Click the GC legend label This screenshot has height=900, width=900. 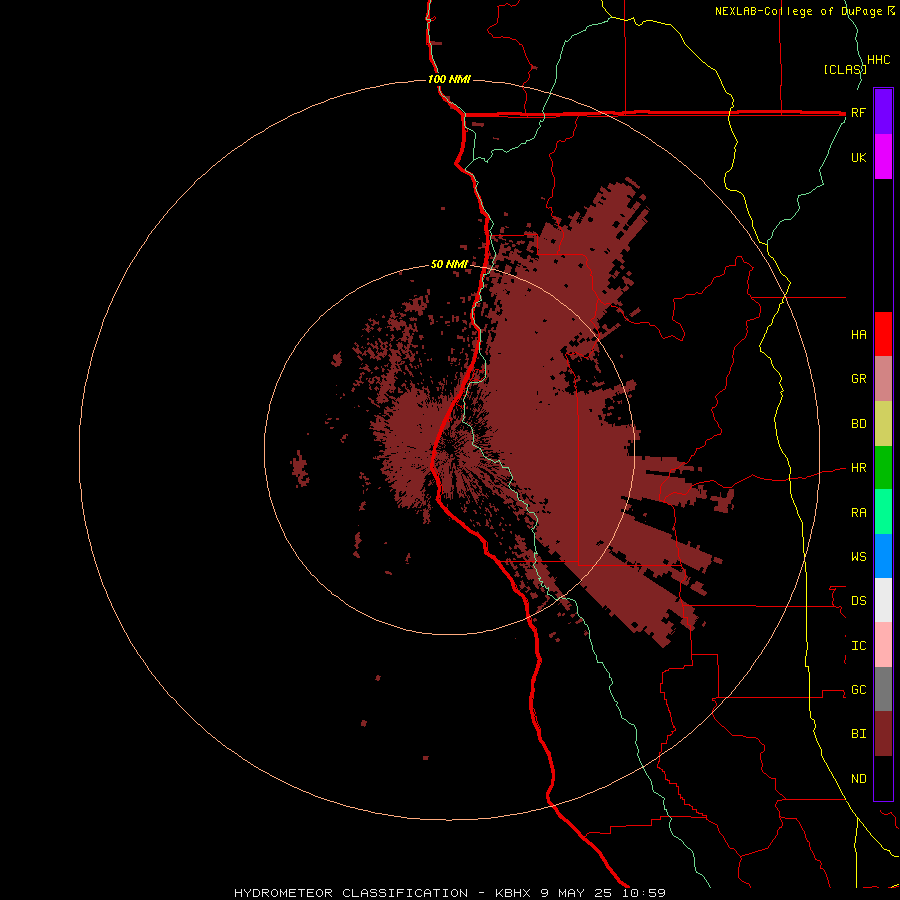click(x=858, y=689)
